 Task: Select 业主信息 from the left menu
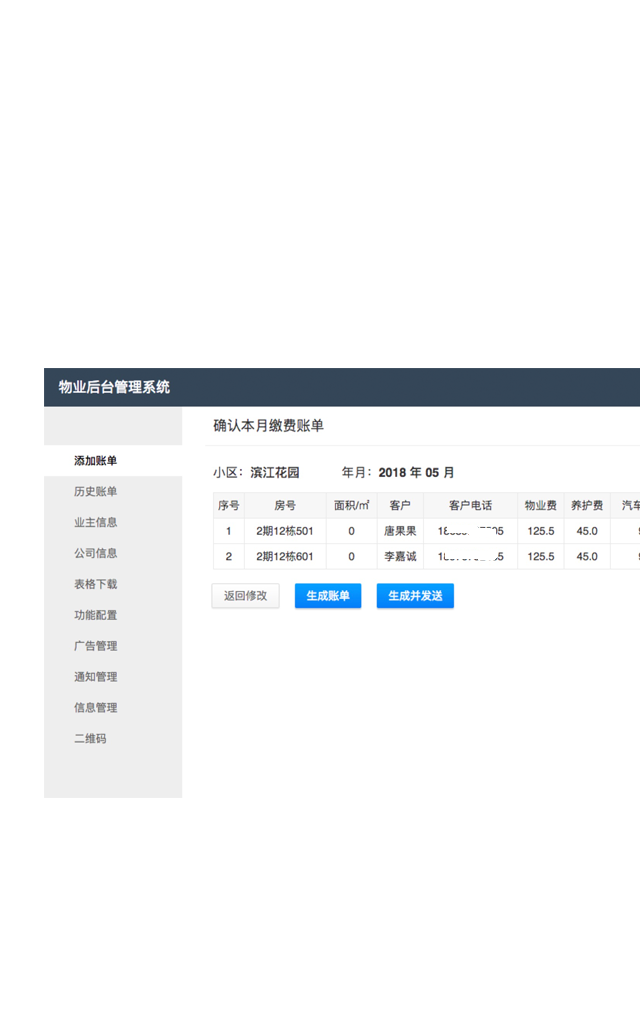[96, 523]
